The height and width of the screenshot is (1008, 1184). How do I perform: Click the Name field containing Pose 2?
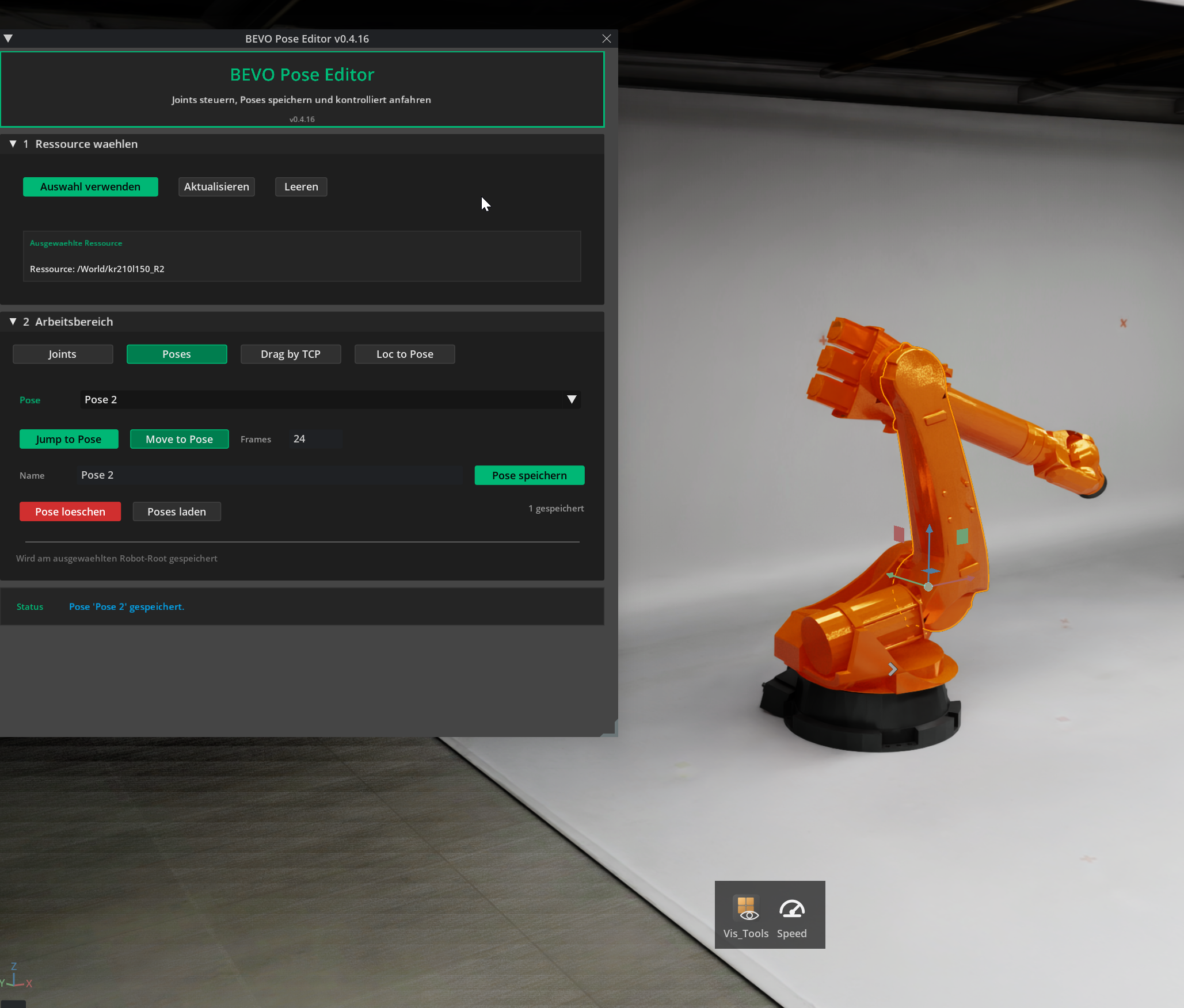coord(270,475)
